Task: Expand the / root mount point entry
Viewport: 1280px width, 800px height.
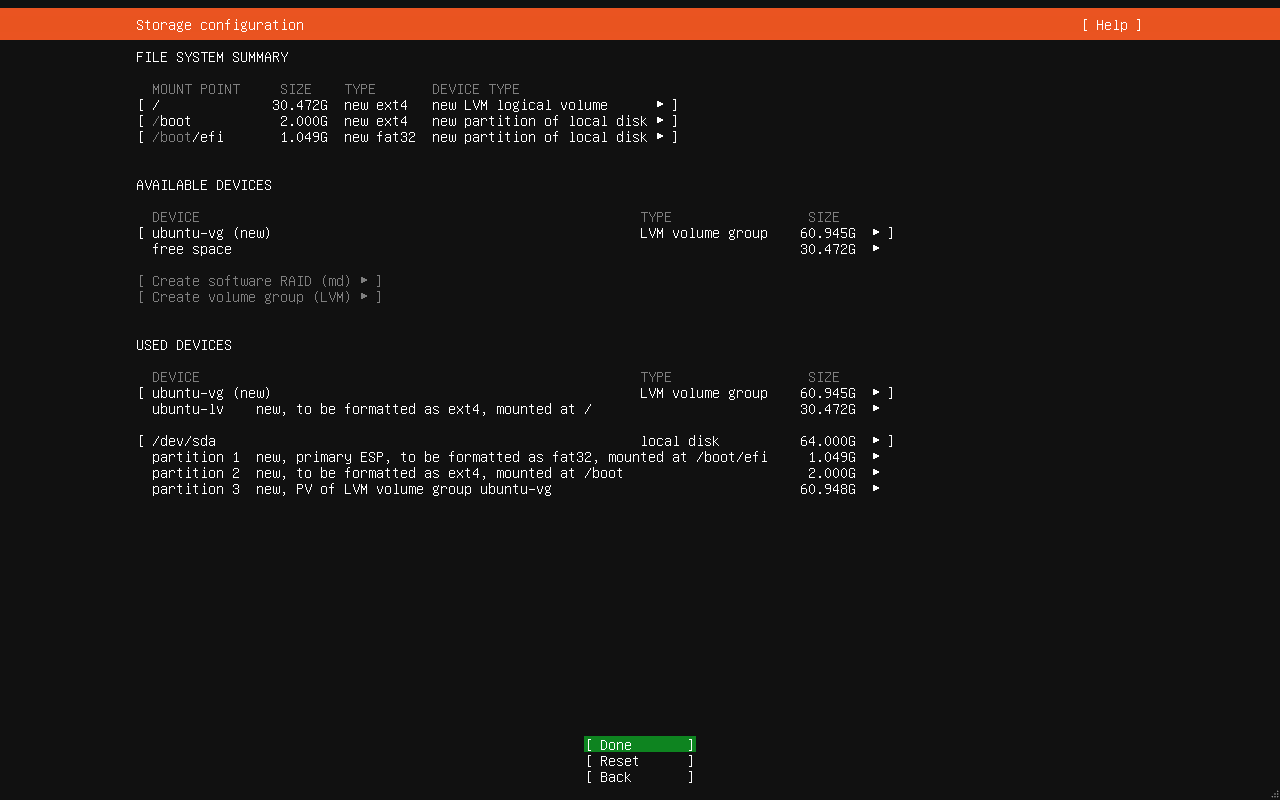Action: 659,104
